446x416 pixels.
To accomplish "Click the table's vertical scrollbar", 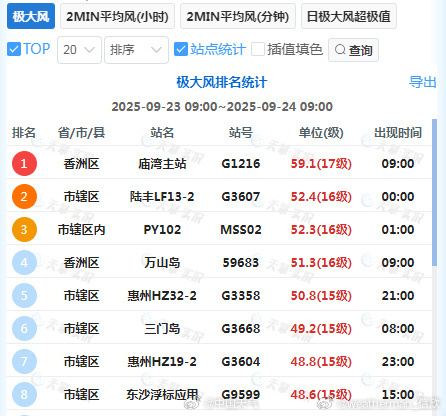I will pyautogui.click(x=434, y=192).
